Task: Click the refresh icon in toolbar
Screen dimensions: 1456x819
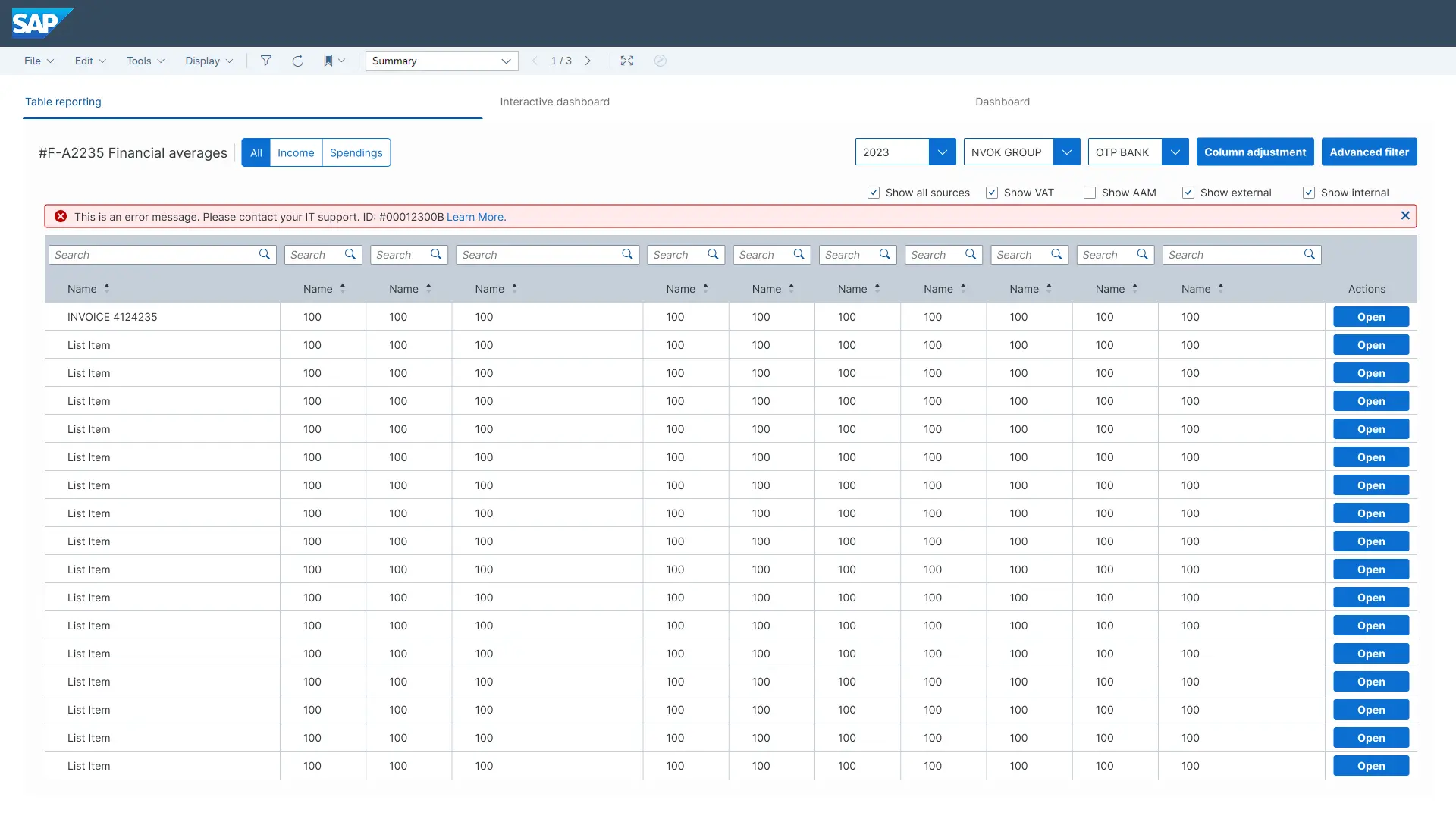Action: pyautogui.click(x=297, y=61)
